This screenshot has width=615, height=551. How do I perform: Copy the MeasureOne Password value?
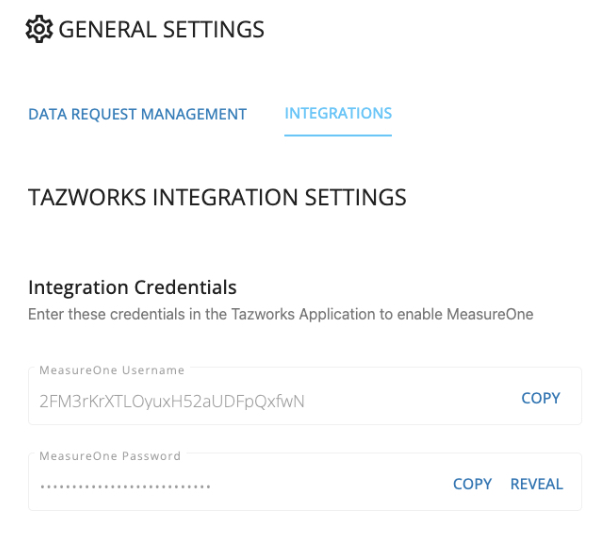point(472,484)
